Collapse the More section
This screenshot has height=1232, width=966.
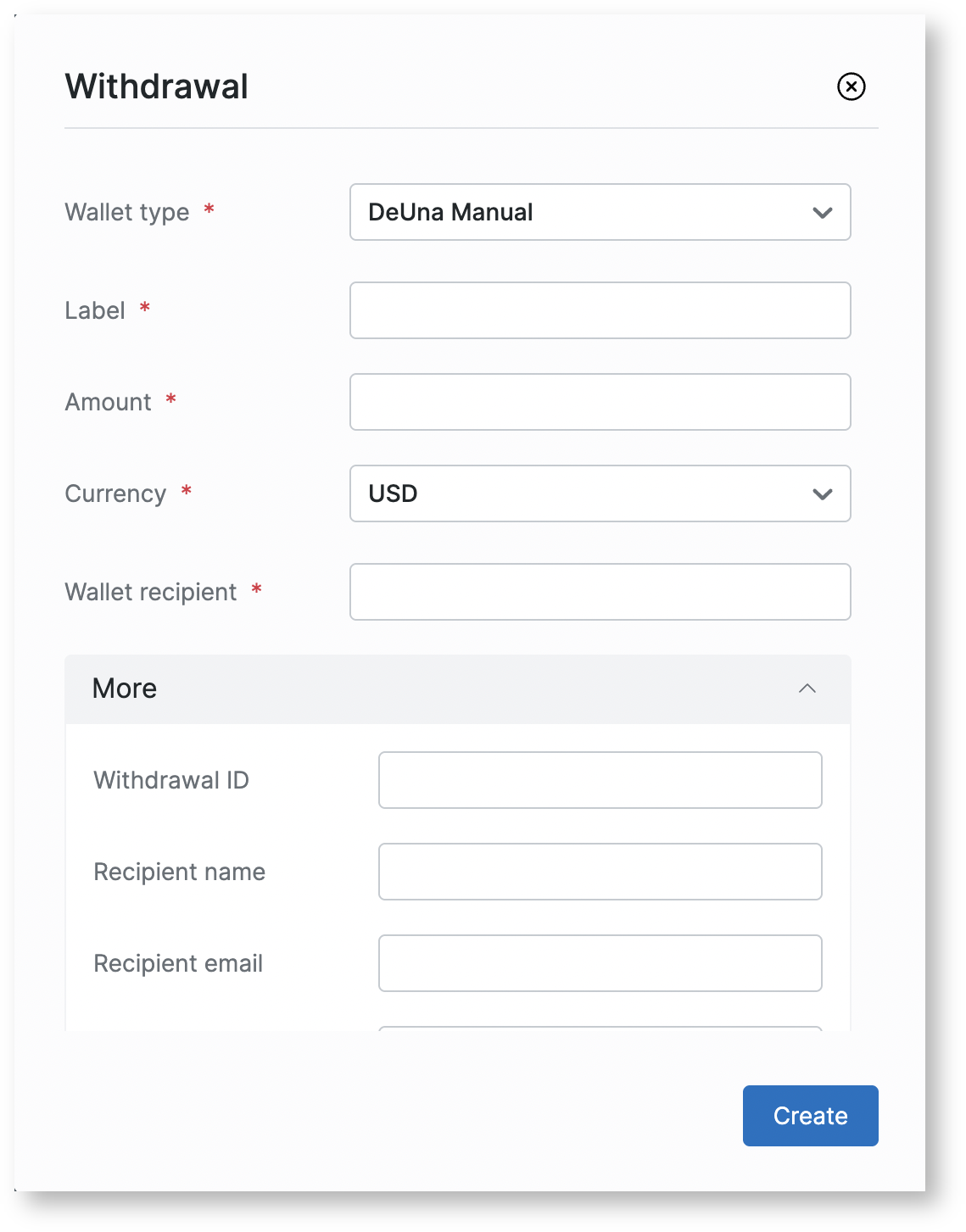pos(807,688)
